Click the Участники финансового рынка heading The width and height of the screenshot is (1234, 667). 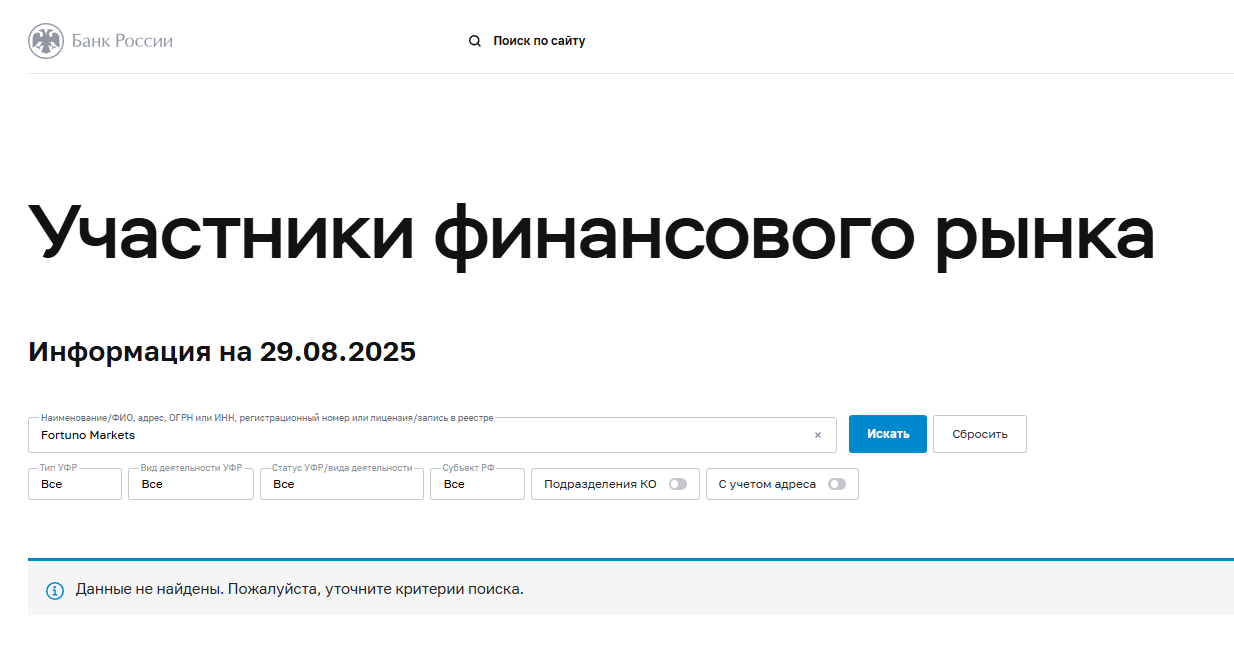coord(592,232)
